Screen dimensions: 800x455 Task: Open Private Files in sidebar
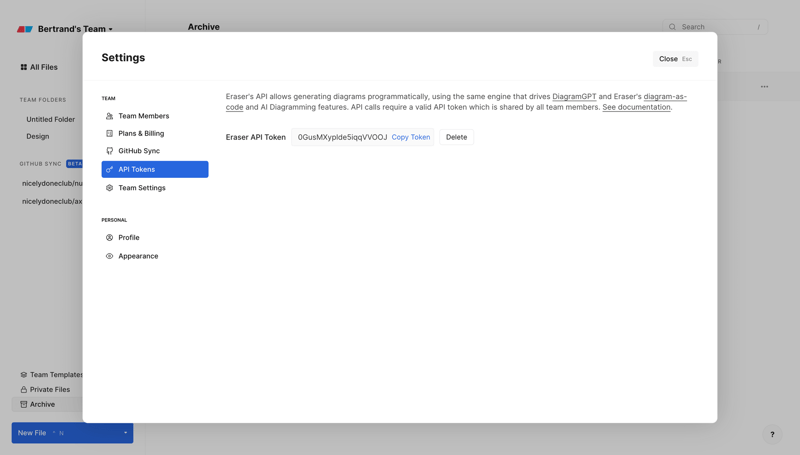(x=49, y=389)
